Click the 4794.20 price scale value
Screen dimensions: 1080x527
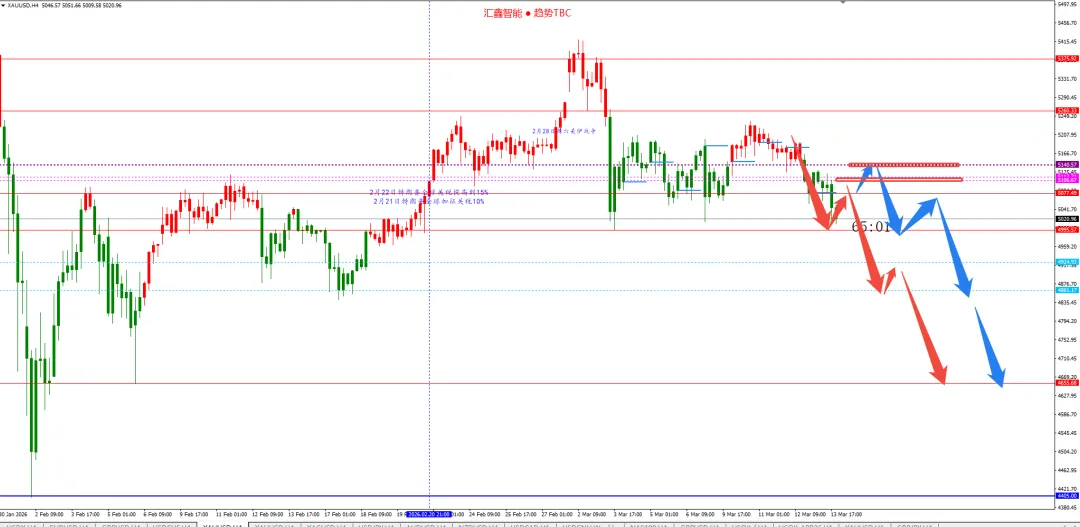[x=1068, y=321]
